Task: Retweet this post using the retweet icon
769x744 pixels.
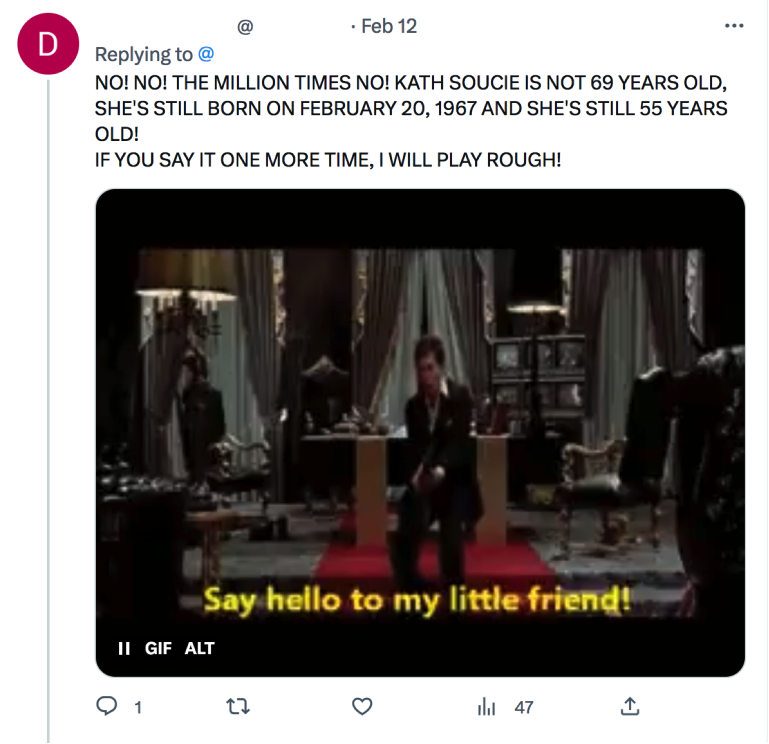Action: coord(237,707)
